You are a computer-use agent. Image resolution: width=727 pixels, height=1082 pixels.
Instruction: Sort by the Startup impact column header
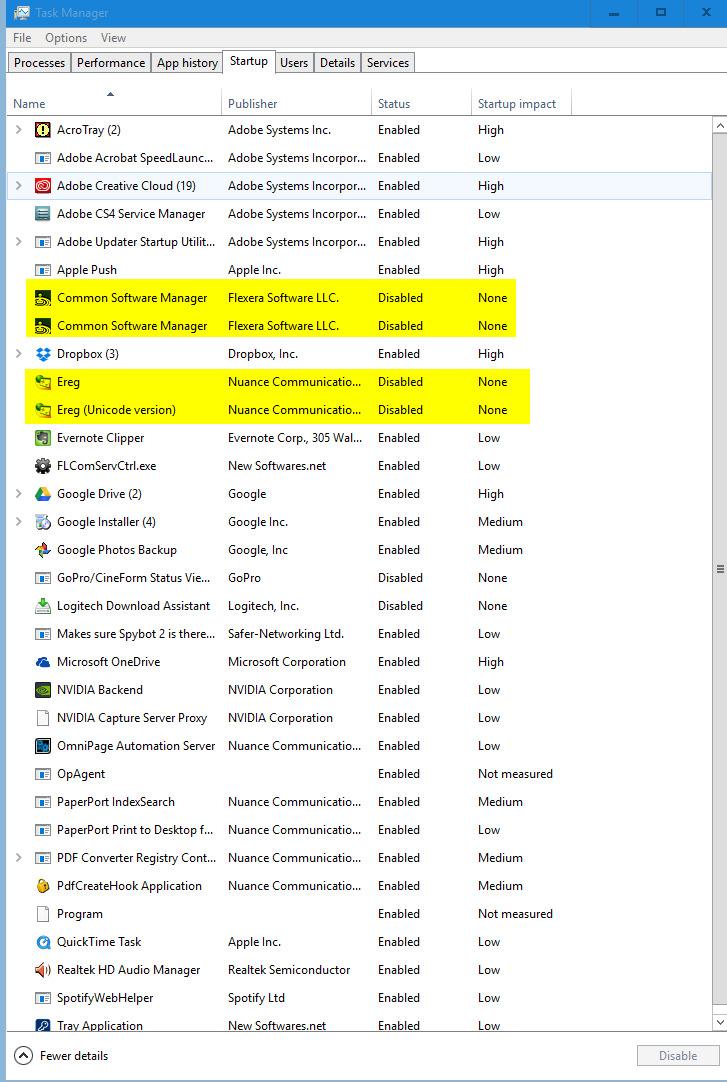(x=521, y=104)
